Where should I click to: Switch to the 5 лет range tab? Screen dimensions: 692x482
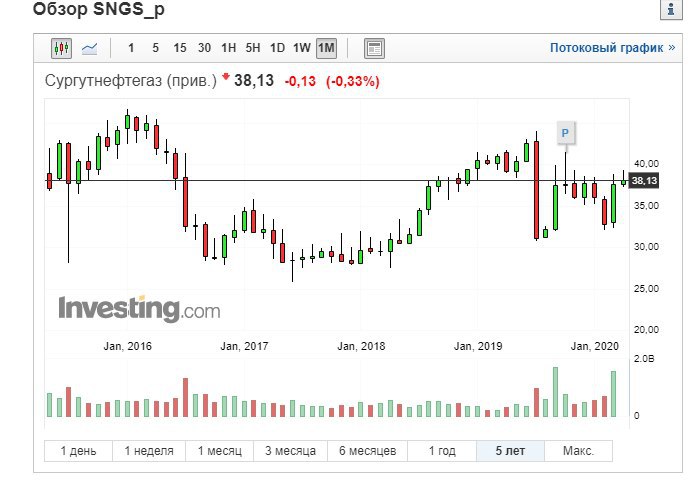click(509, 451)
